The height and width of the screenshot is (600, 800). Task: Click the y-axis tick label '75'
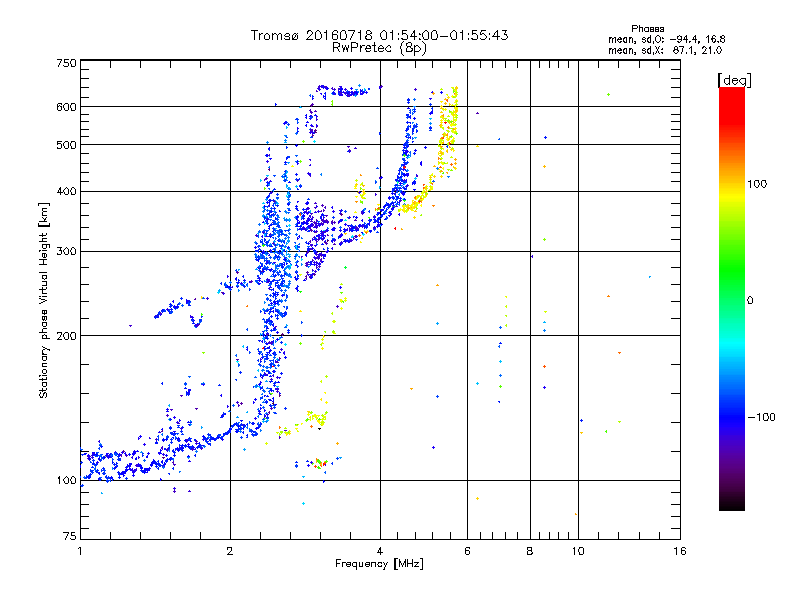70,536
